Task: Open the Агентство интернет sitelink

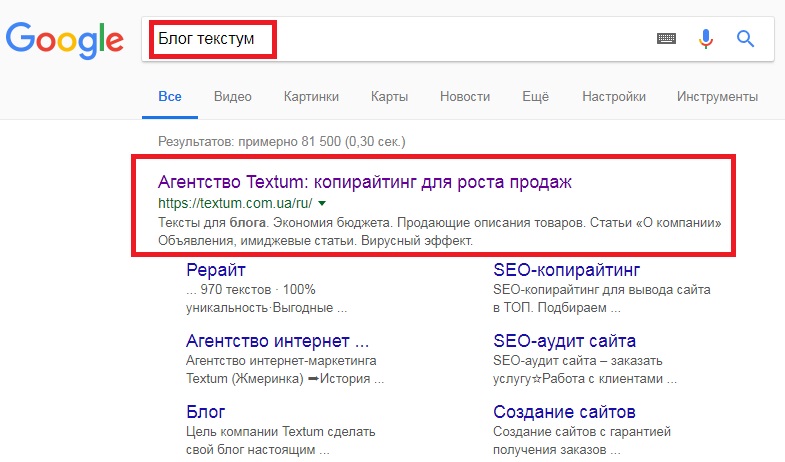Action: (277, 341)
